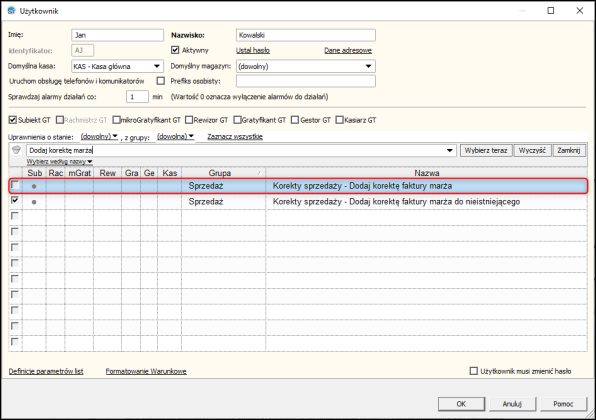Viewport: 596px width, 420px height.
Task: Toggle the Aktywny checkbox
Action: click(175, 50)
